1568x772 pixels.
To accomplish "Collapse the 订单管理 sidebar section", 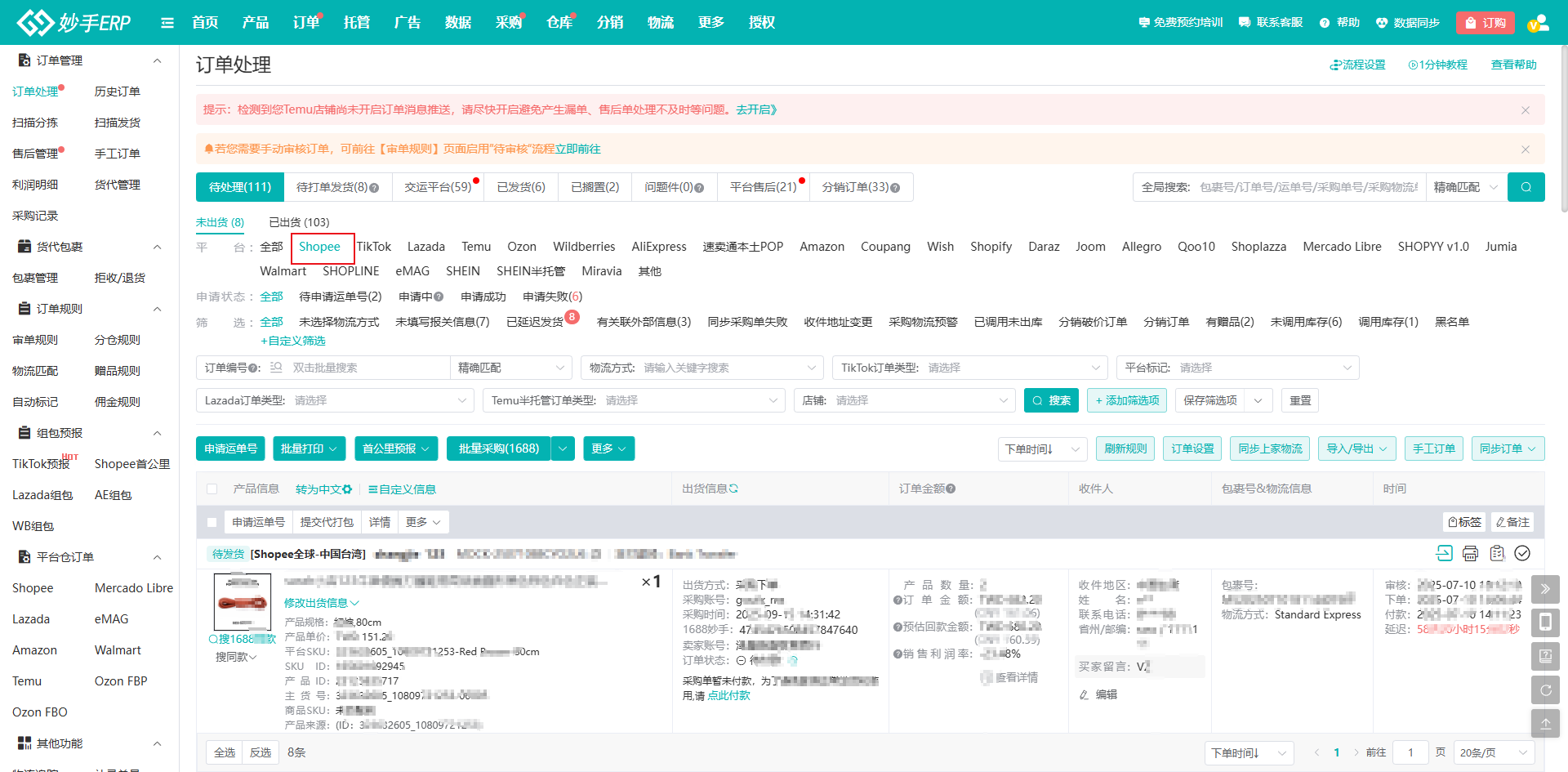I will pyautogui.click(x=157, y=60).
